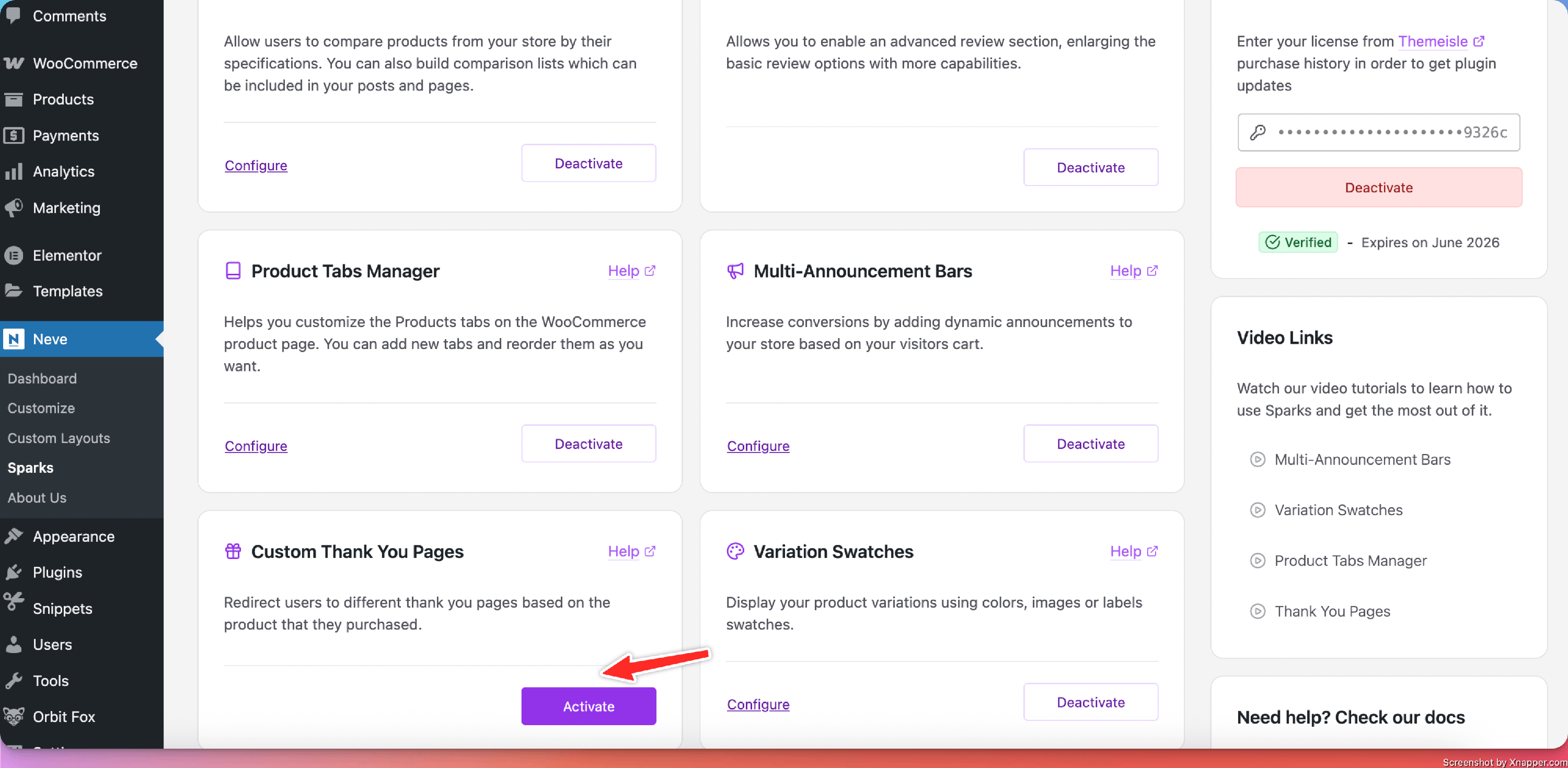Play the Variation Swatches video icon

(x=1257, y=510)
